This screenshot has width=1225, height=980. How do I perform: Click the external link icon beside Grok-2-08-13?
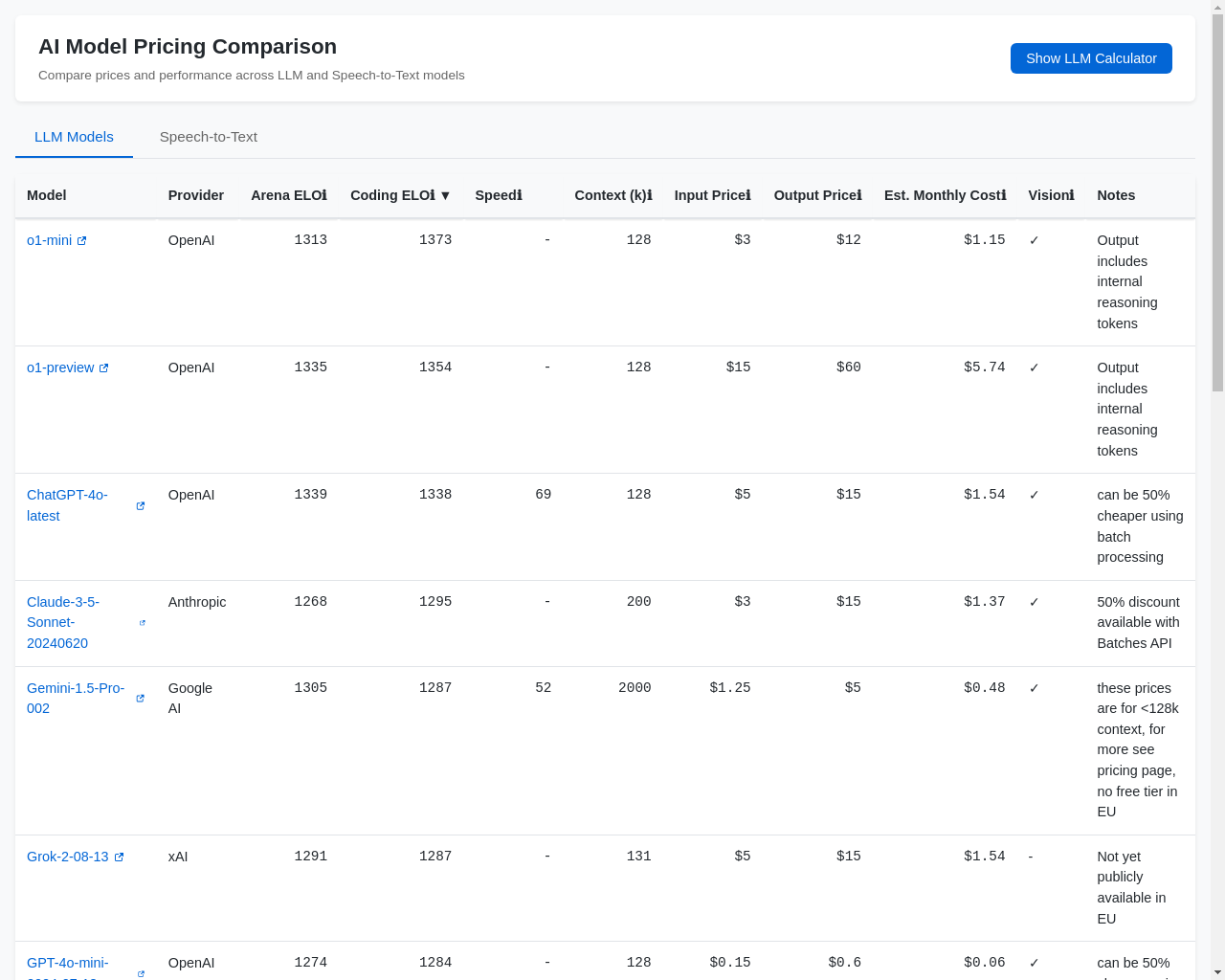119,857
